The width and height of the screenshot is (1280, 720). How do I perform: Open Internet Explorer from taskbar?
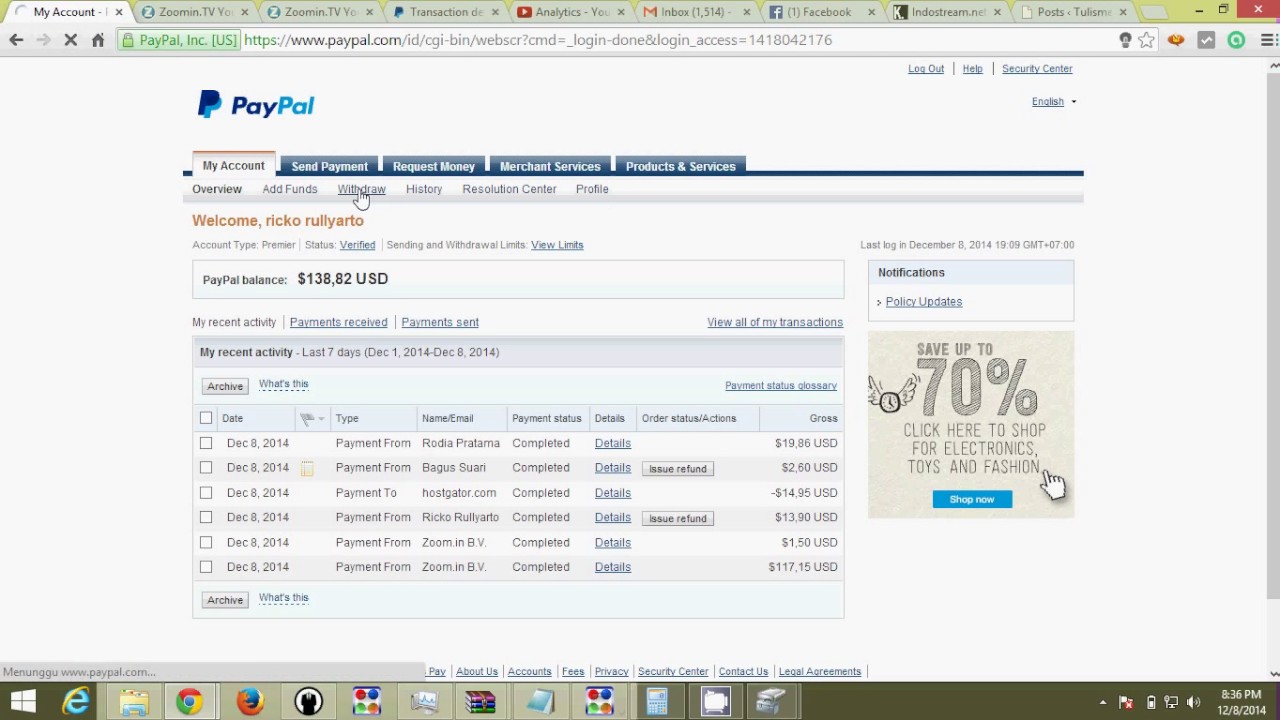click(x=76, y=701)
